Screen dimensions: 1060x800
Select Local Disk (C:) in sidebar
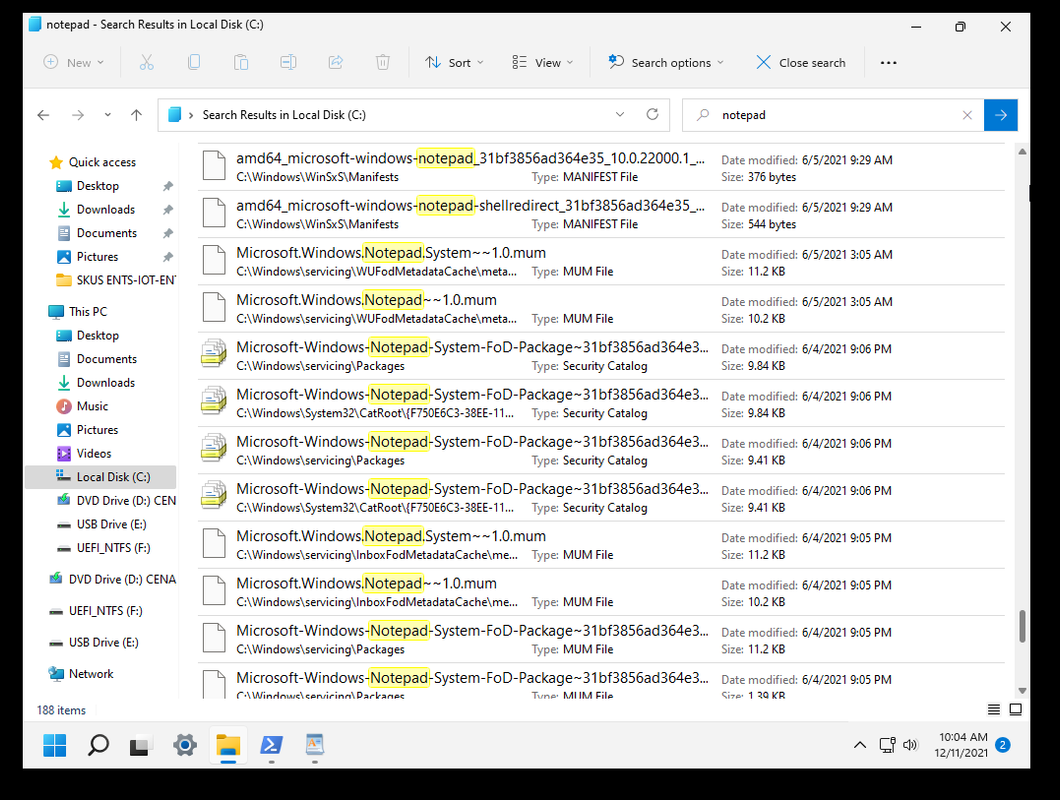101,477
